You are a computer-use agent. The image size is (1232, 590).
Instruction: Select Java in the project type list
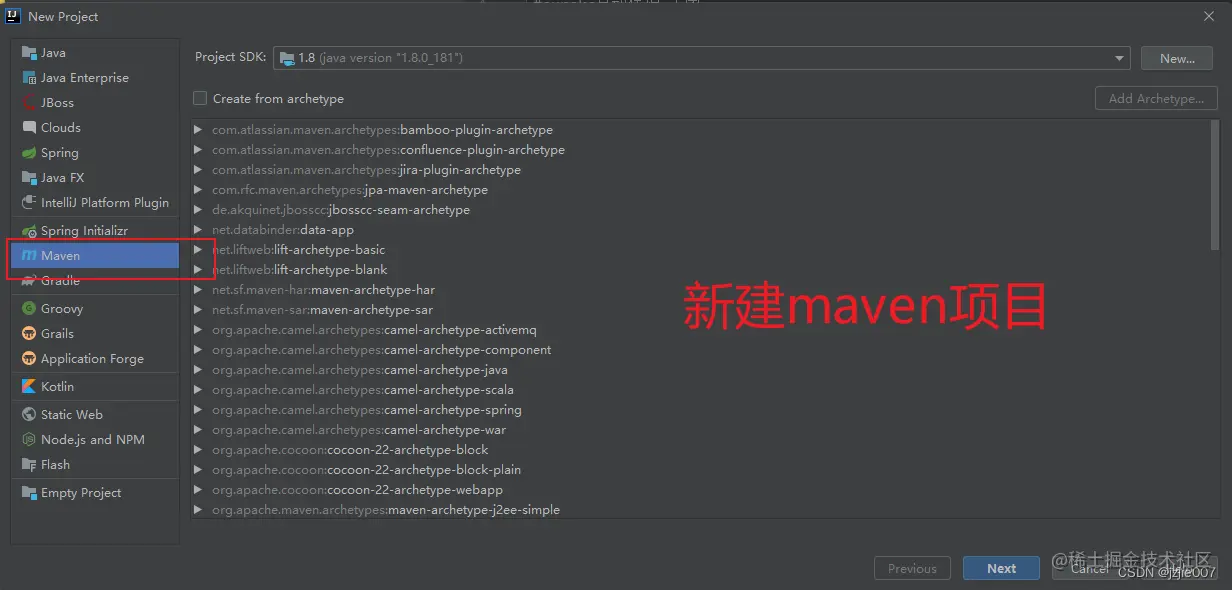(95, 52)
